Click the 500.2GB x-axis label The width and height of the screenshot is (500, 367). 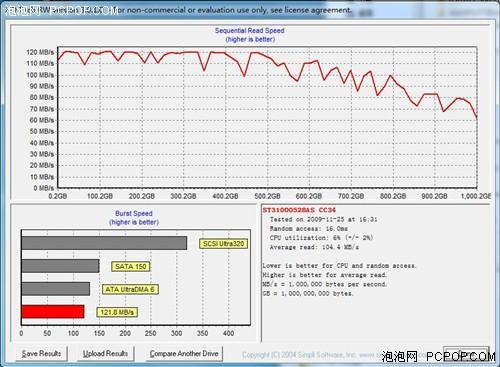pos(267,196)
